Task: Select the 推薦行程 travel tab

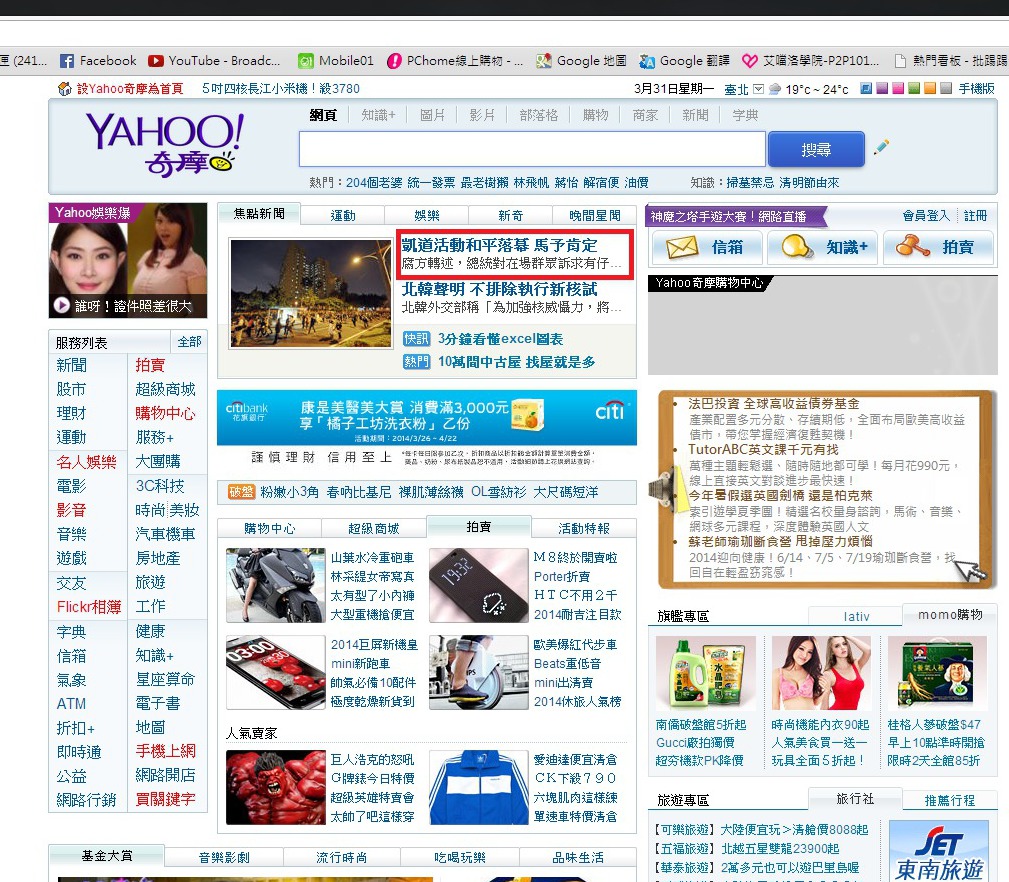Action: (x=950, y=800)
